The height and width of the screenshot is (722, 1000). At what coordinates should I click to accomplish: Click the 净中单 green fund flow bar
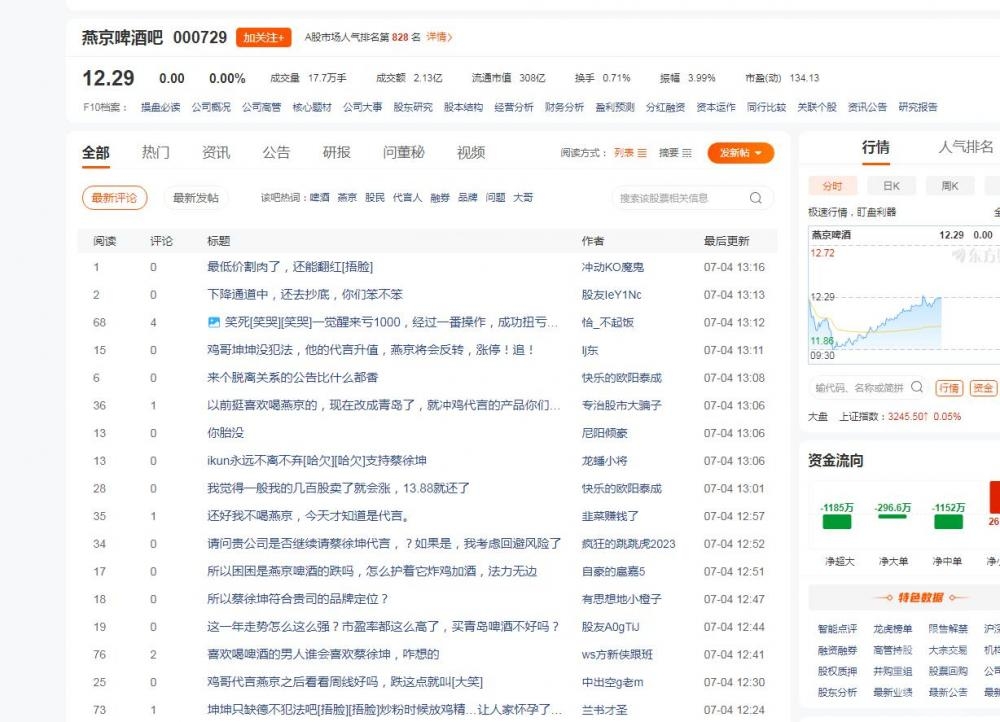pos(948,522)
